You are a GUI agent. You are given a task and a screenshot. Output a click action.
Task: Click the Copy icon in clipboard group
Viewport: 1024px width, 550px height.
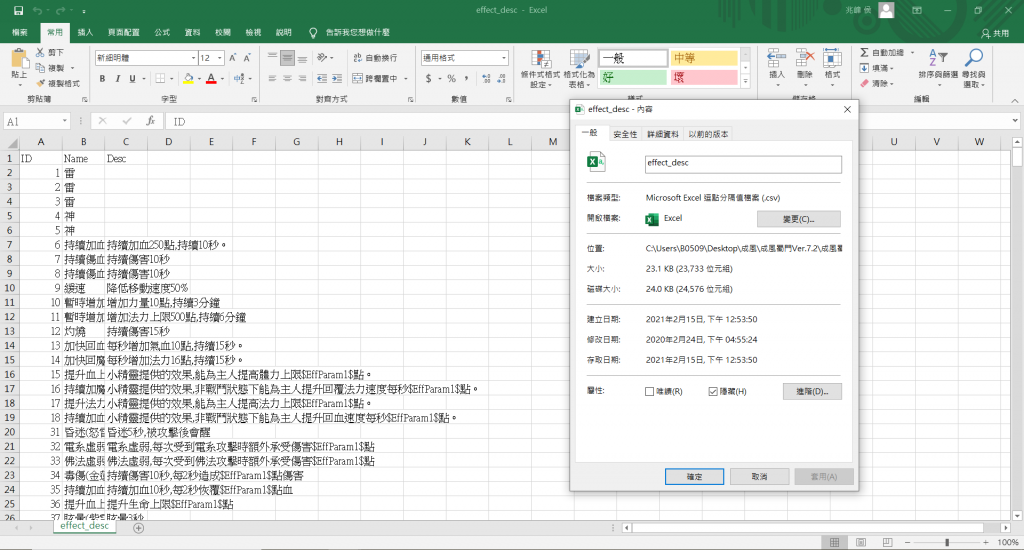click(x=40, y=68)
